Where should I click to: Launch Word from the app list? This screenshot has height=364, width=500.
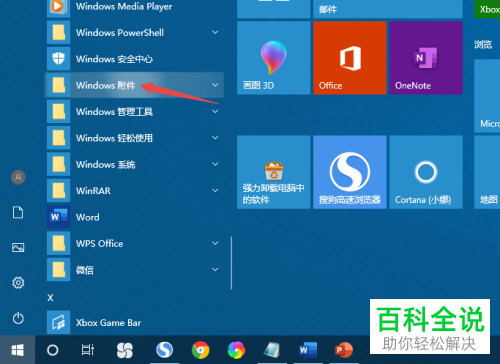(x=133, y=217)
